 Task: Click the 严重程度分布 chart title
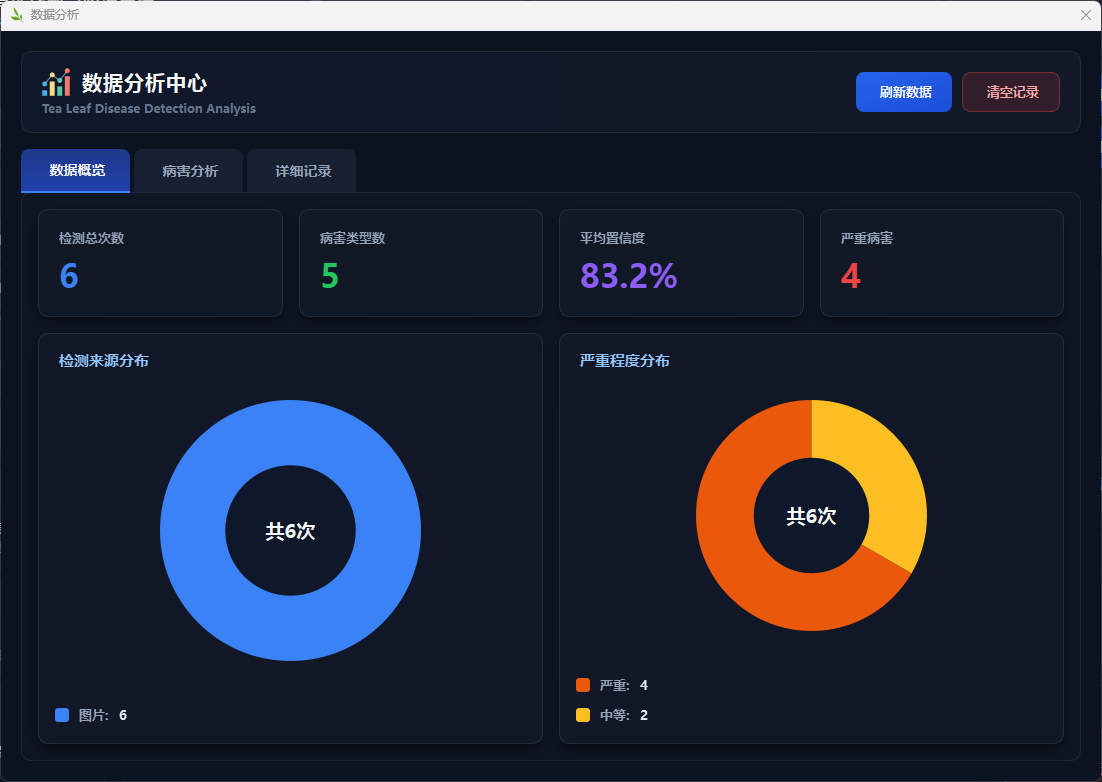(625, 360)
